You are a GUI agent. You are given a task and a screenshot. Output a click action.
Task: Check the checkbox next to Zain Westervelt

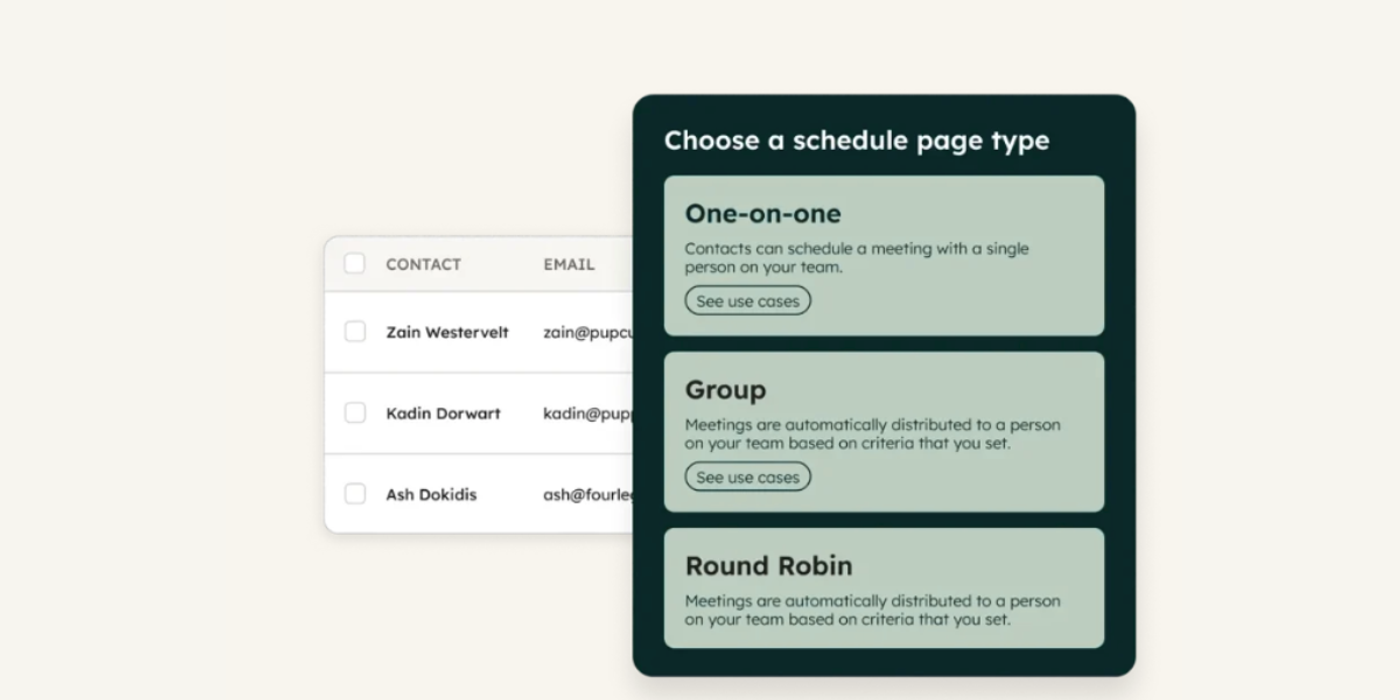355,331
